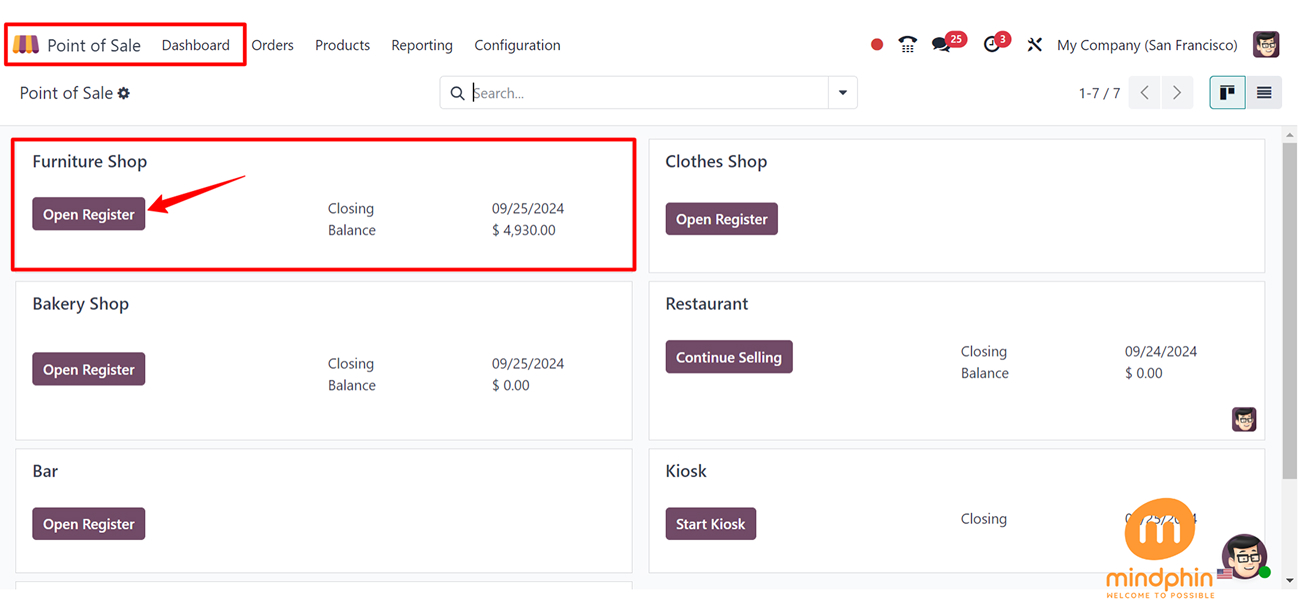This screenshot has height=610, width=1298.
Task: Open the Reporting menu
Action: pos(422,45)
